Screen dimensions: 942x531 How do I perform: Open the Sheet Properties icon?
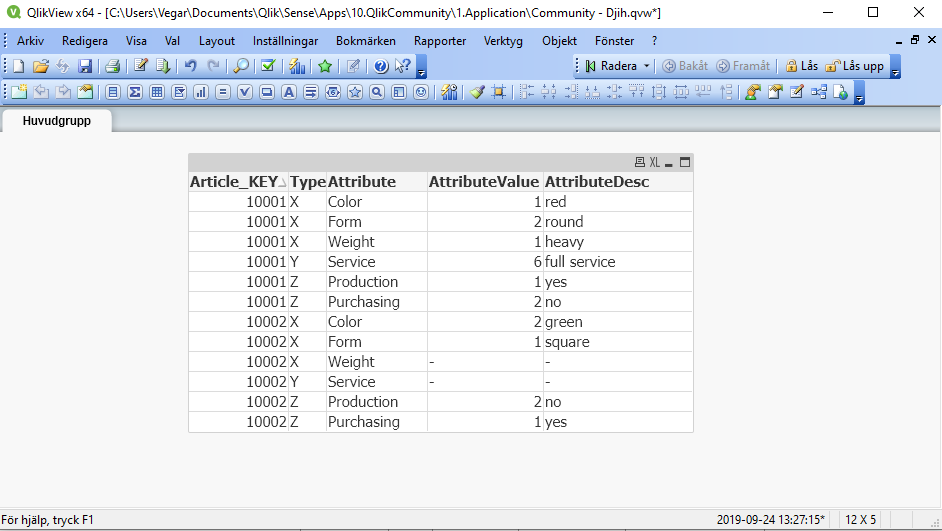(85, 92)
